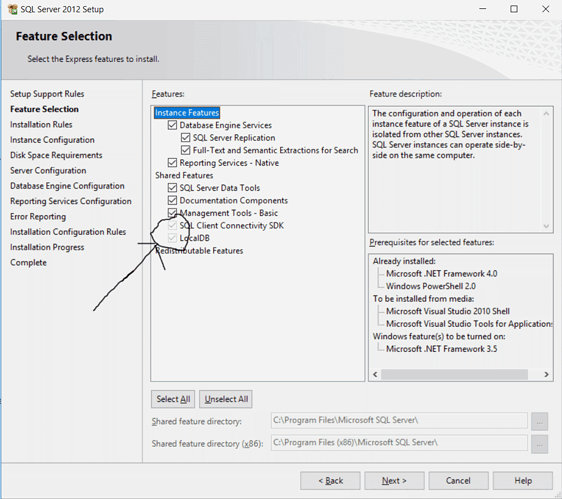Click right arrow of prerequisites horizontal scrollbar
The width and height of the screenshot is (562, 499).
[x=546, y=374]
